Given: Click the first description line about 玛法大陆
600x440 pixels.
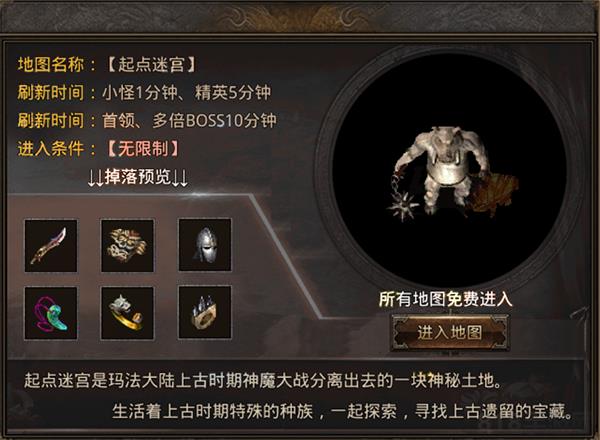Looking at the screenshot, I should tap(263, 380).
